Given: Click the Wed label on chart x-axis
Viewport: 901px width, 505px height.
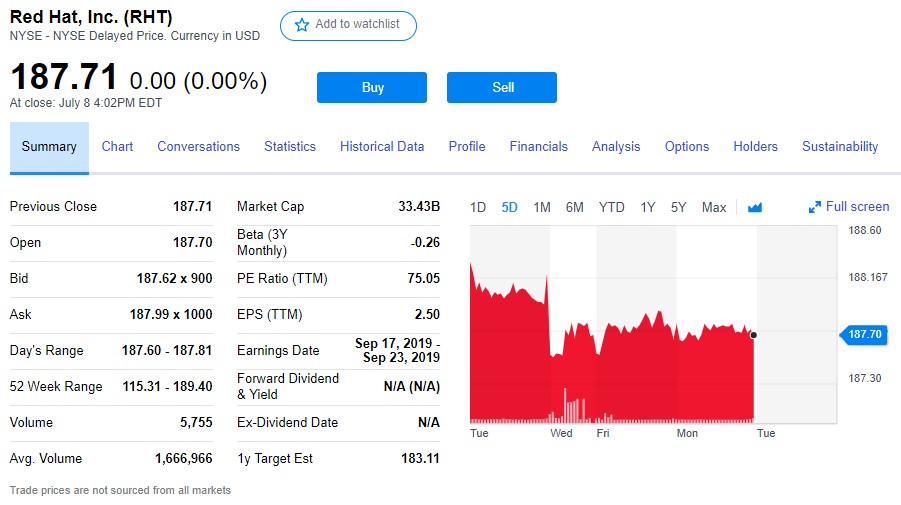Looking at the screenshot, I should [x=561, y=433].
